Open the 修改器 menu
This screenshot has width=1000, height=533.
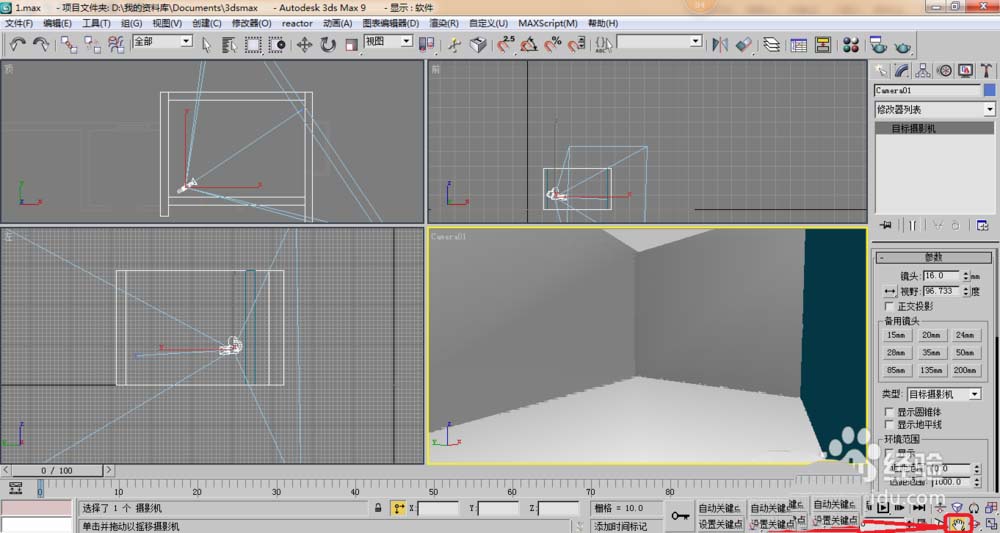tap(251, 23)
